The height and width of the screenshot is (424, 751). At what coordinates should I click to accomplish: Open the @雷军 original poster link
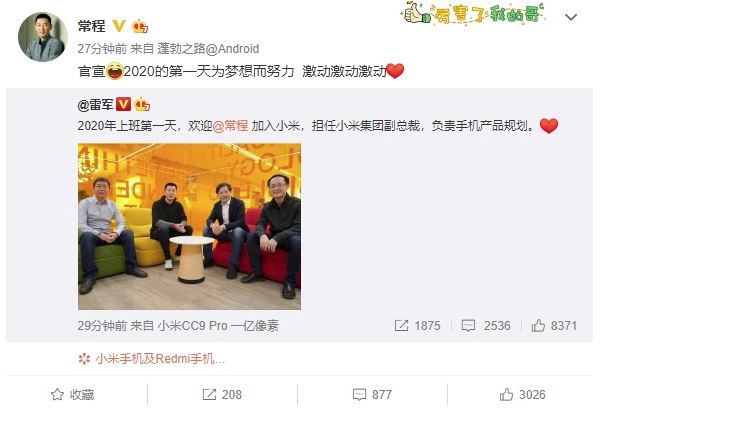(x=95, y=104)
